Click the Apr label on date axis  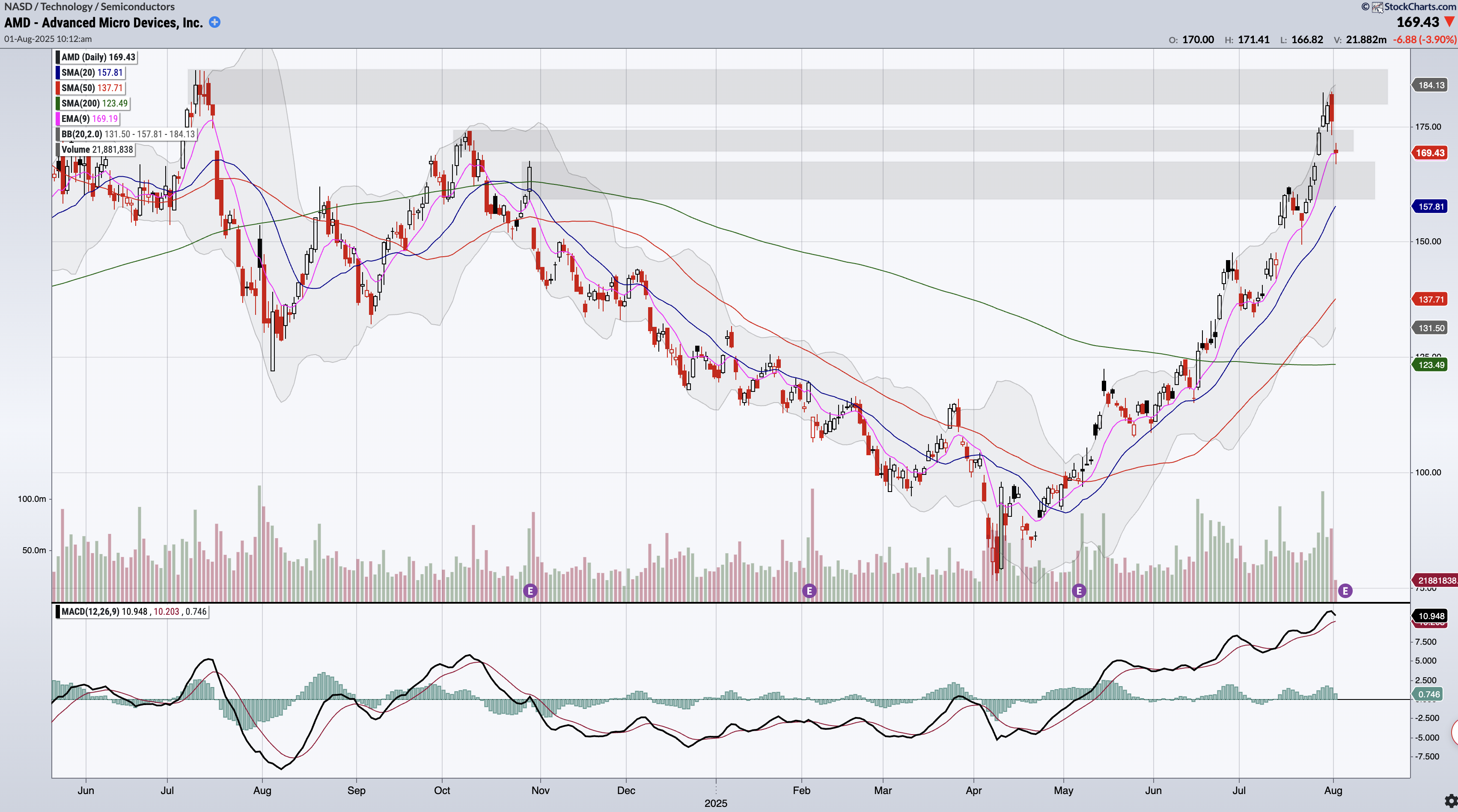973,791
